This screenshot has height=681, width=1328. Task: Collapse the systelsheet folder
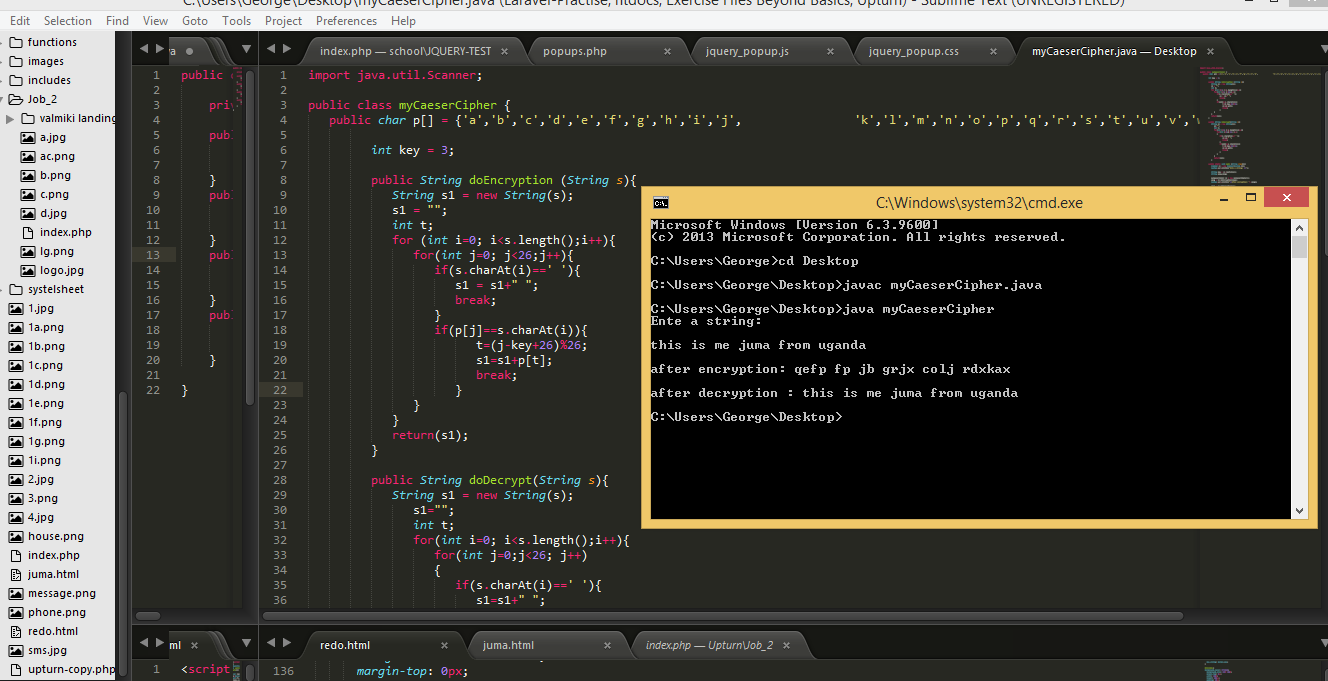[x=4, y=289]
